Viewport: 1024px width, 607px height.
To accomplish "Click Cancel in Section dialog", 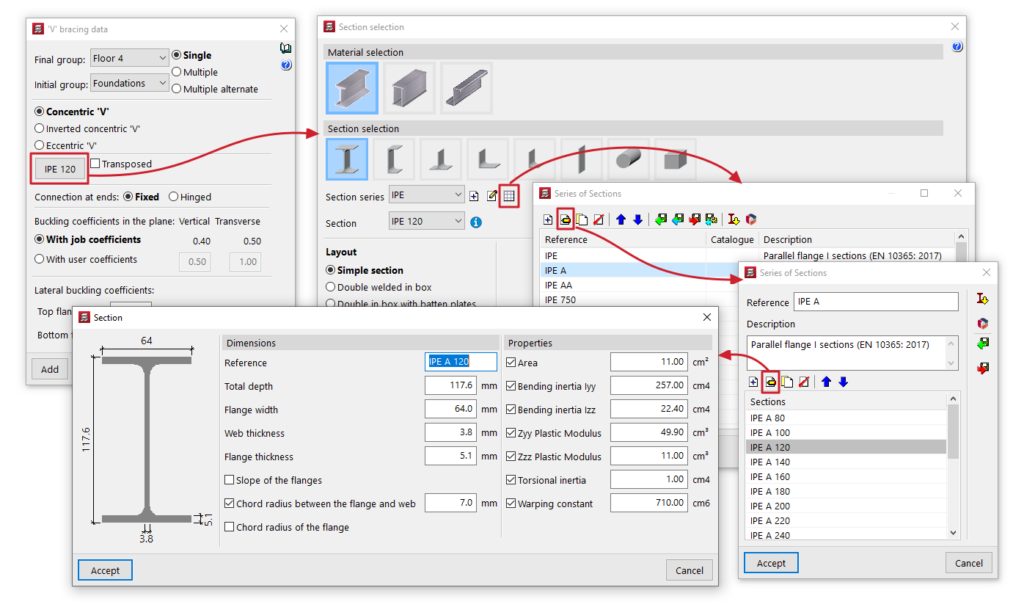I will click(x=690, y=570).
